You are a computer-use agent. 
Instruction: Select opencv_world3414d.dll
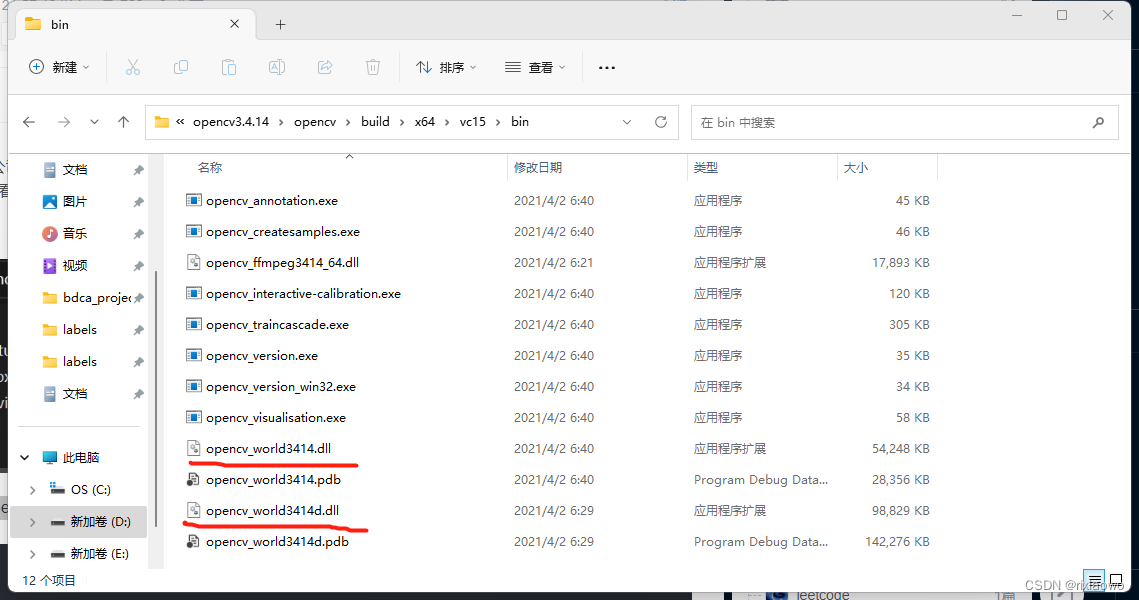[x=272, y=511]
